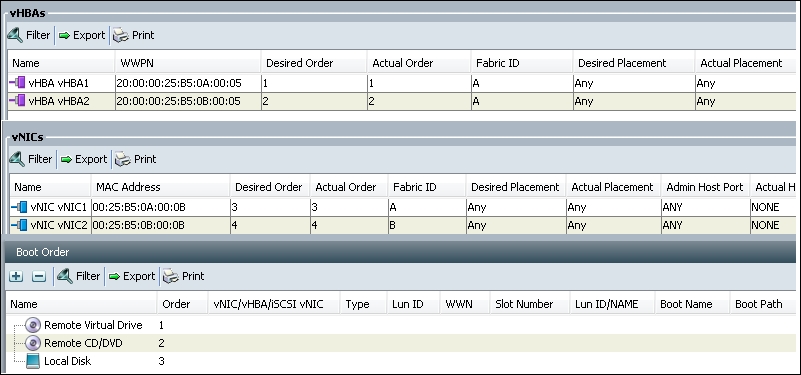The height and width of the screenshot is (375, 801).
Task: Expand all Boot Order entries with plus
Action: pyautogui.click(x=16, y=276)
